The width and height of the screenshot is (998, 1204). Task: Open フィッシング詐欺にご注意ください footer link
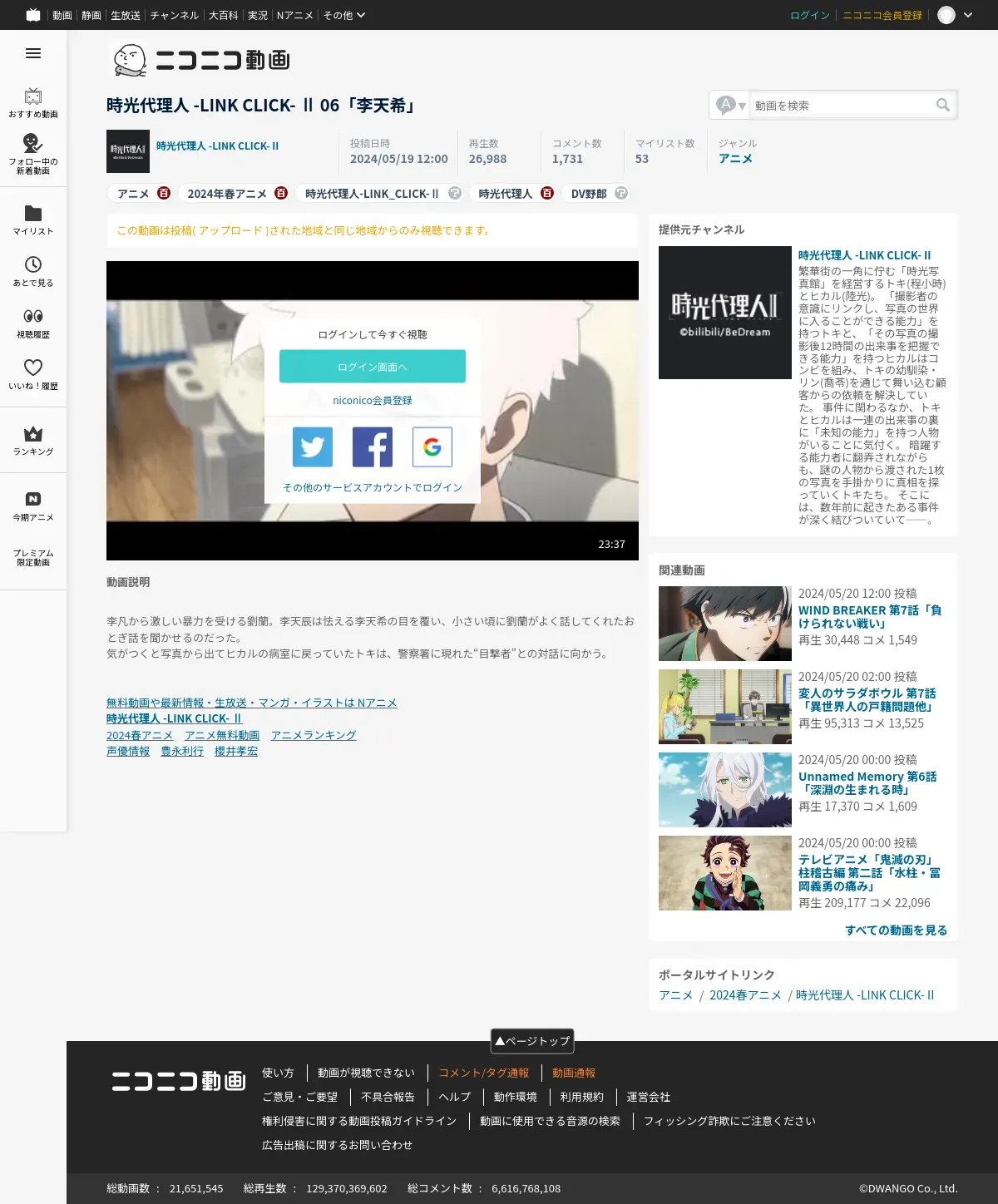(729, 1121)
